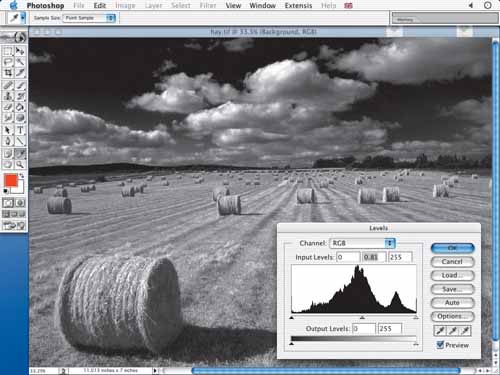Activate the Type tool

(20, 130)
